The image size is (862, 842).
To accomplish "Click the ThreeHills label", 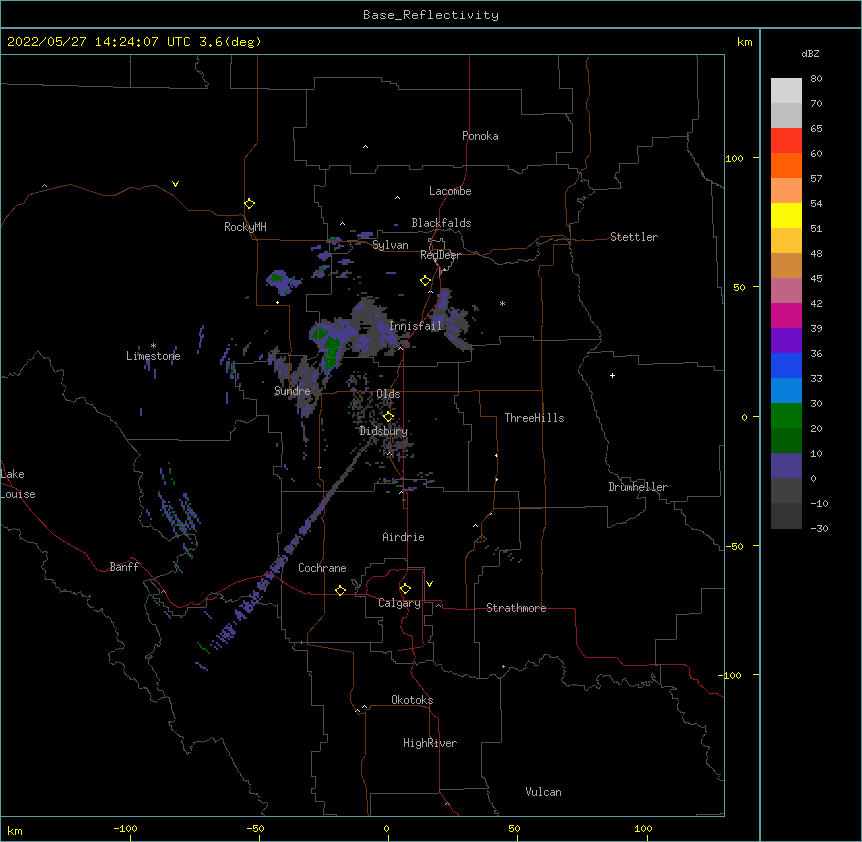I will click(x=534, y=418).
